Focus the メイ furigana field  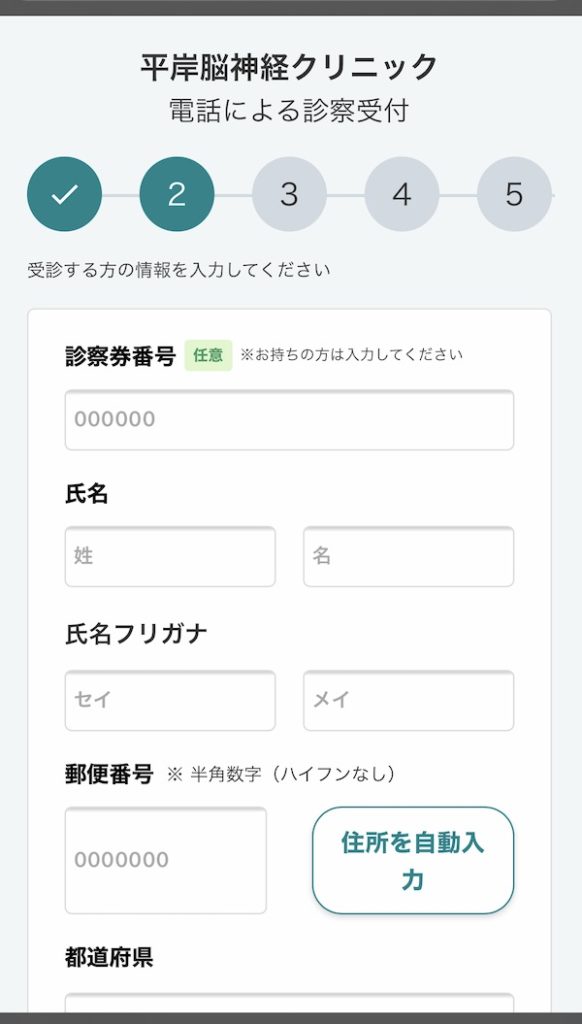(408, 701)
